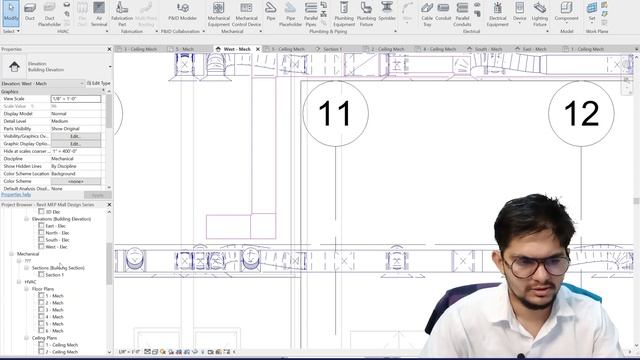
Task: Open the view scale selector in status bar
Action: (129, 352)
